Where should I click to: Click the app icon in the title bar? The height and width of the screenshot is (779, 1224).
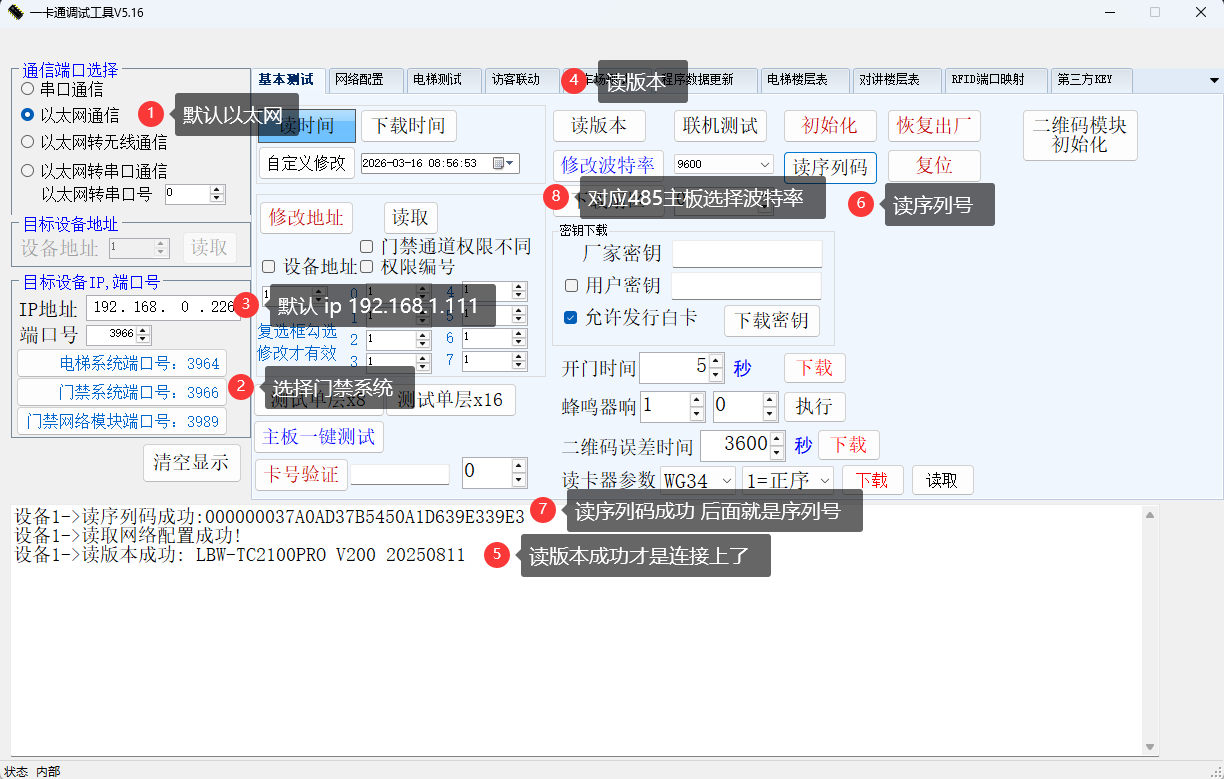(15, 12)
